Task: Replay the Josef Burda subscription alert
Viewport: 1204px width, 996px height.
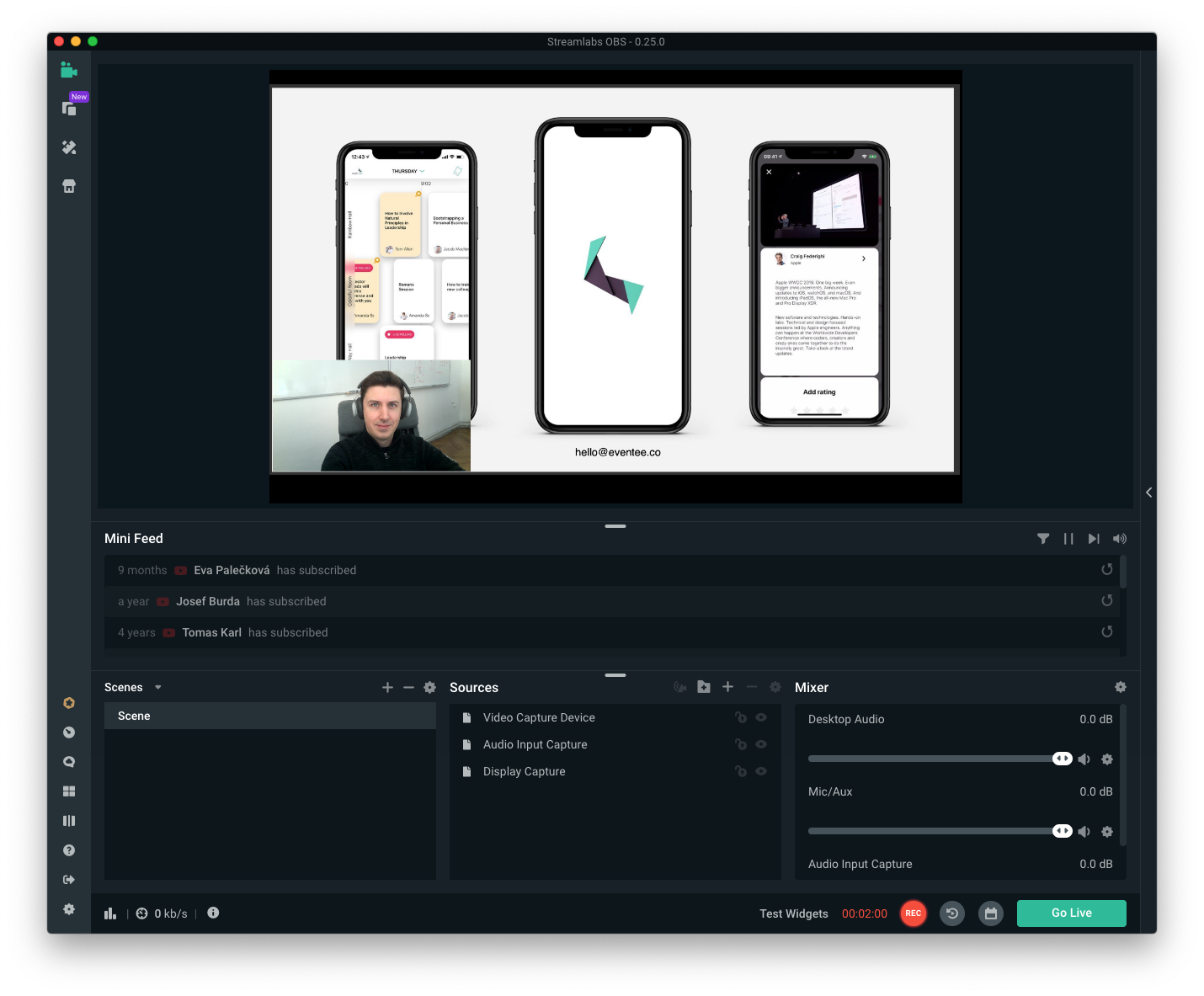Action: tap(1107, 601)
